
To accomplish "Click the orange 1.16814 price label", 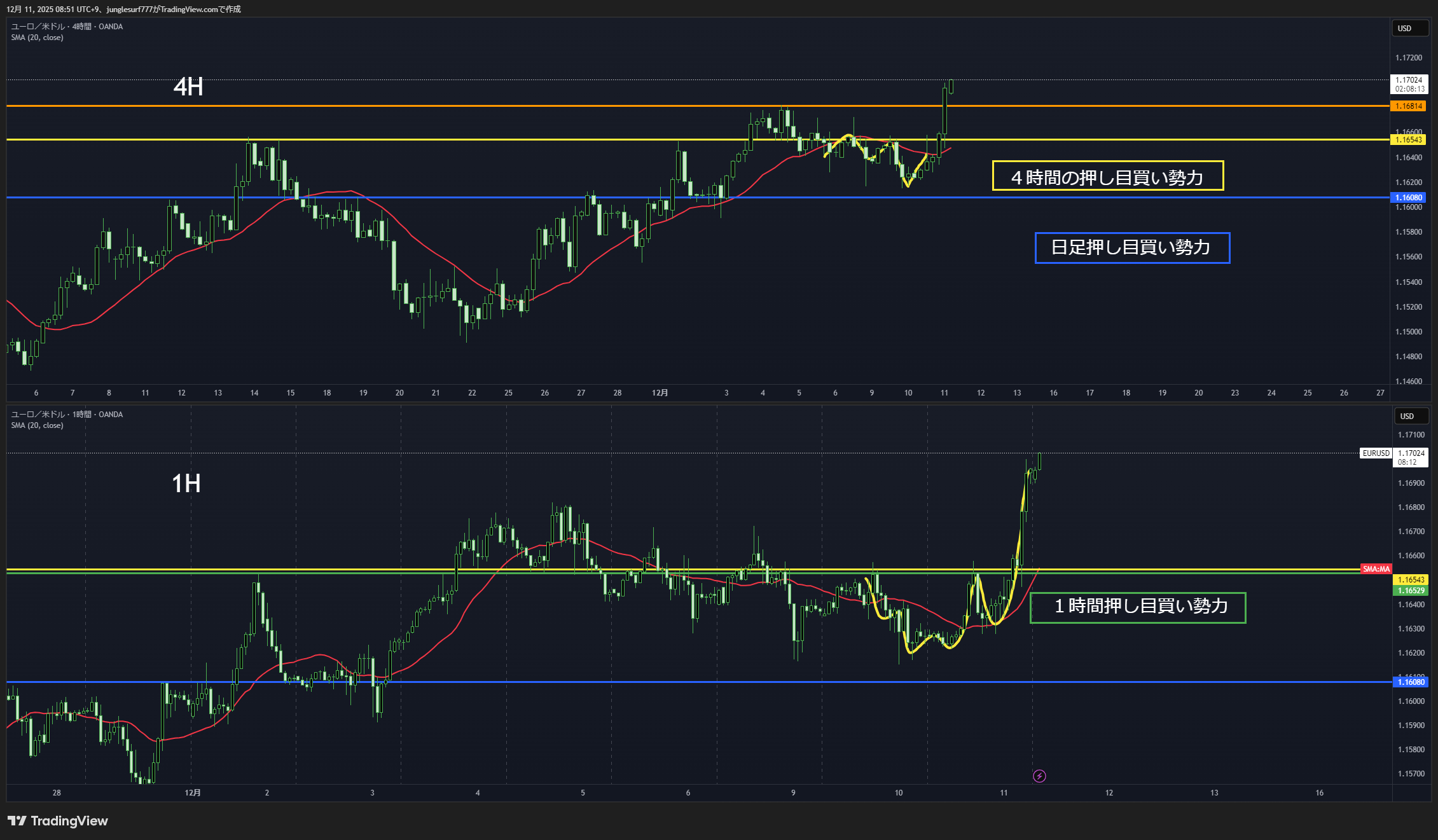I will 1408,106.
